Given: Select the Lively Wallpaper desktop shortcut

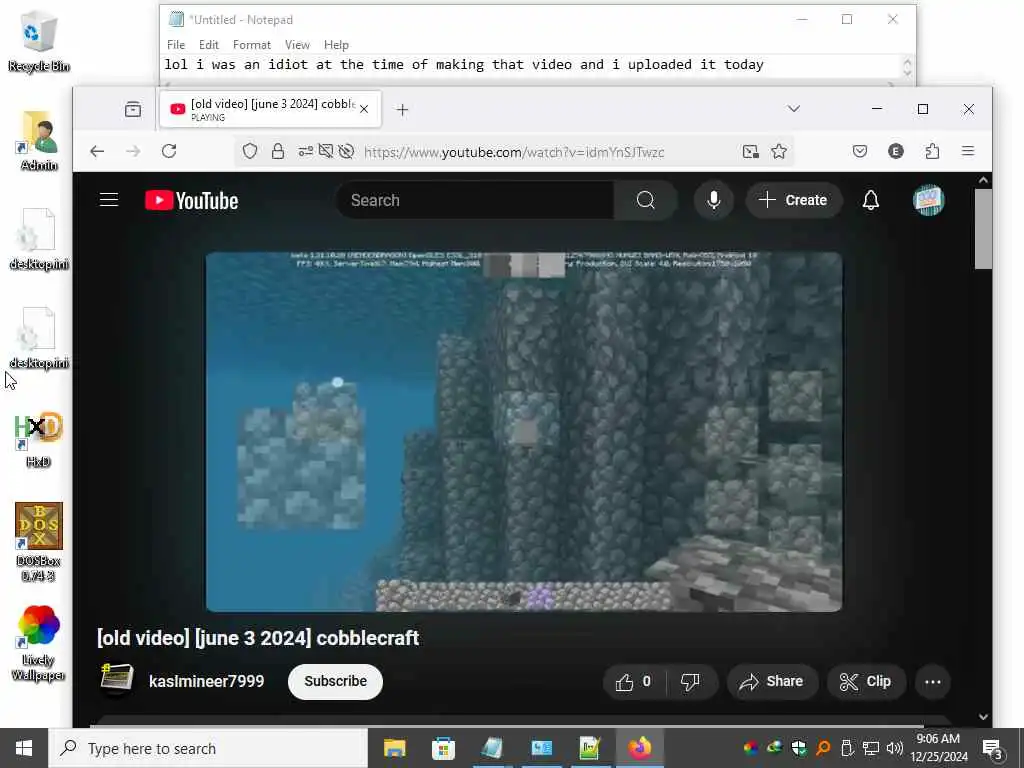Looking at the screenshot, I should (x=39, y=643).
